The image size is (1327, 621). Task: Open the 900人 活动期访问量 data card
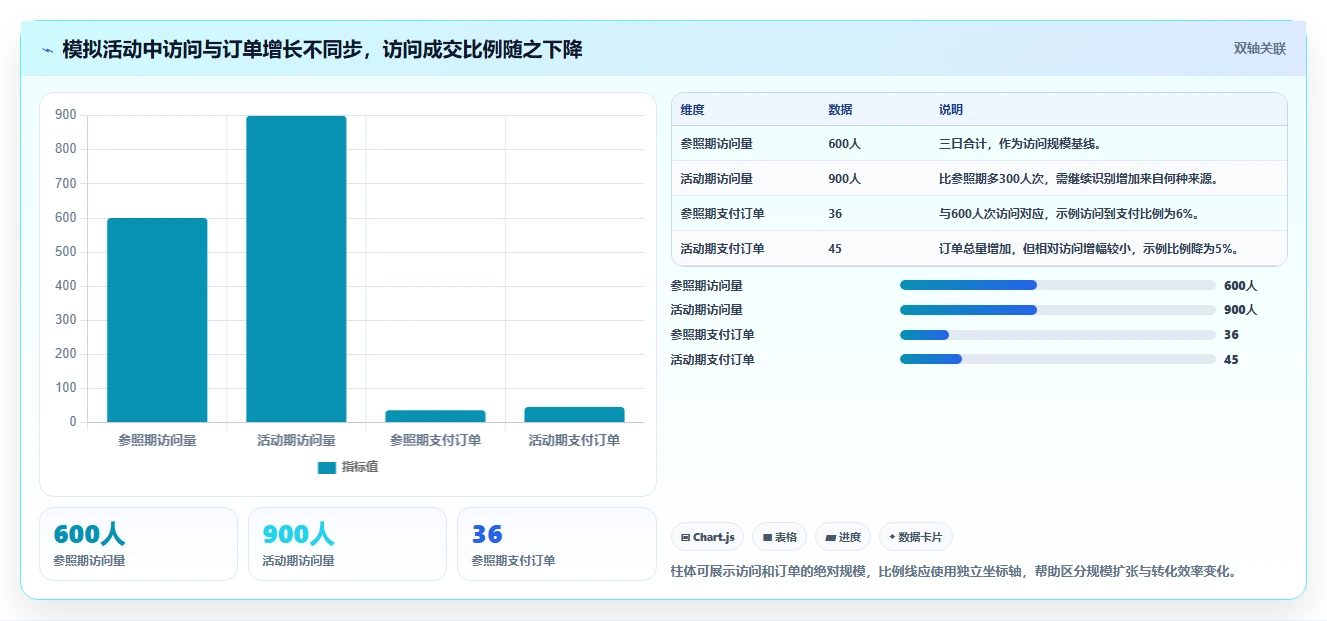coord(347,544)
